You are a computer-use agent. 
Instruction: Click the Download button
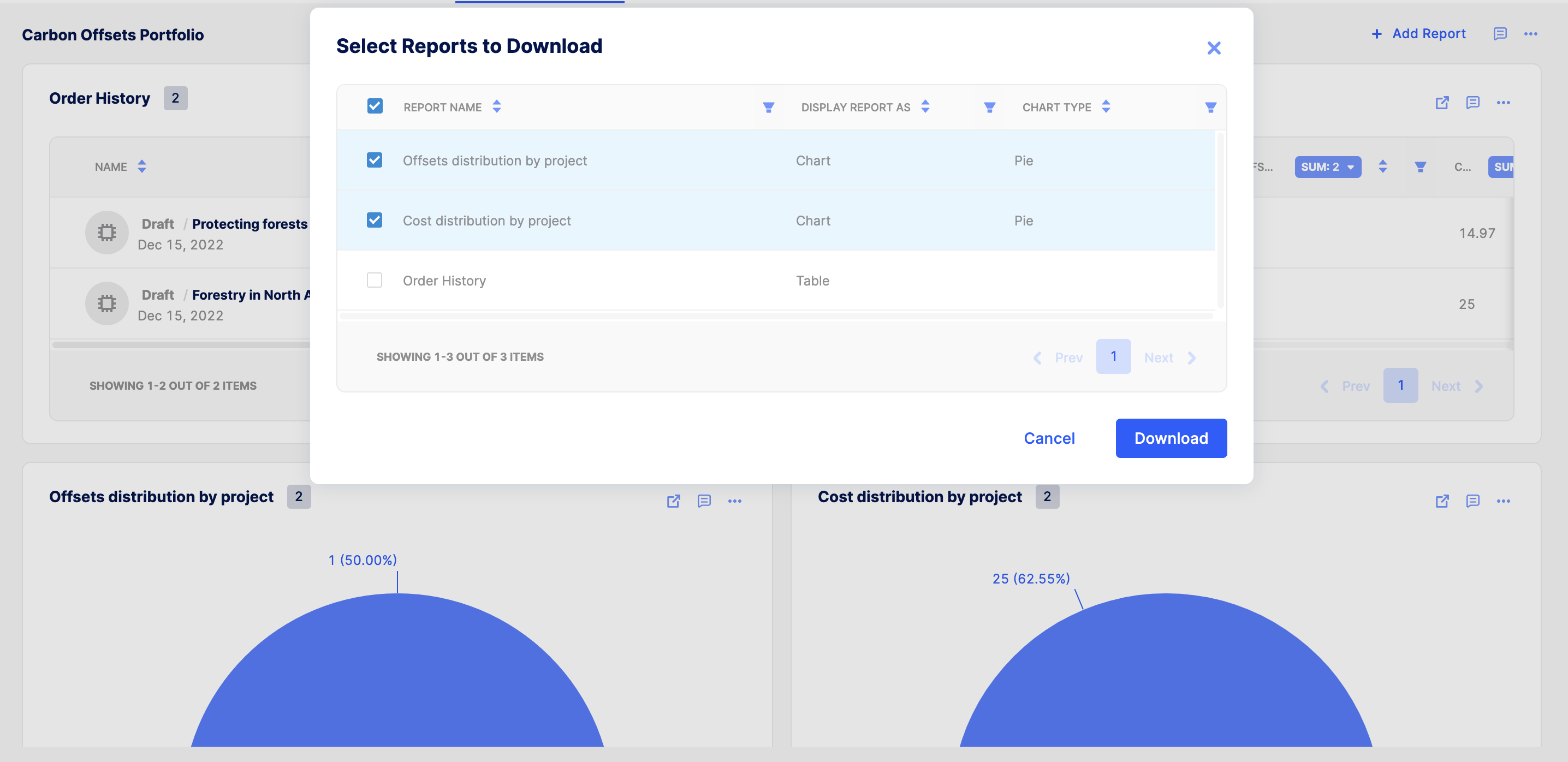1171,438
